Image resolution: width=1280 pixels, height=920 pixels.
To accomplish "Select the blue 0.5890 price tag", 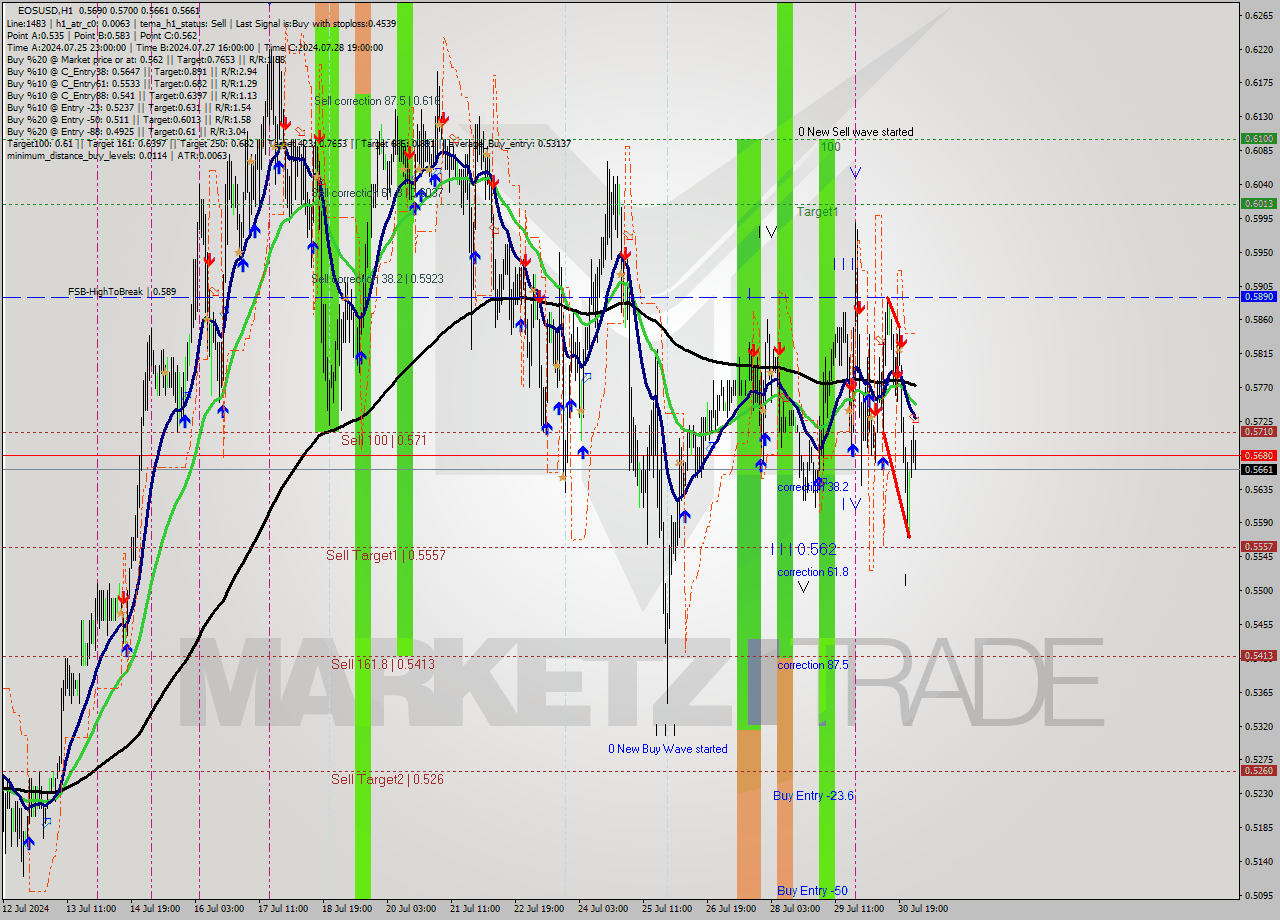I will [x=1258, y=297].
